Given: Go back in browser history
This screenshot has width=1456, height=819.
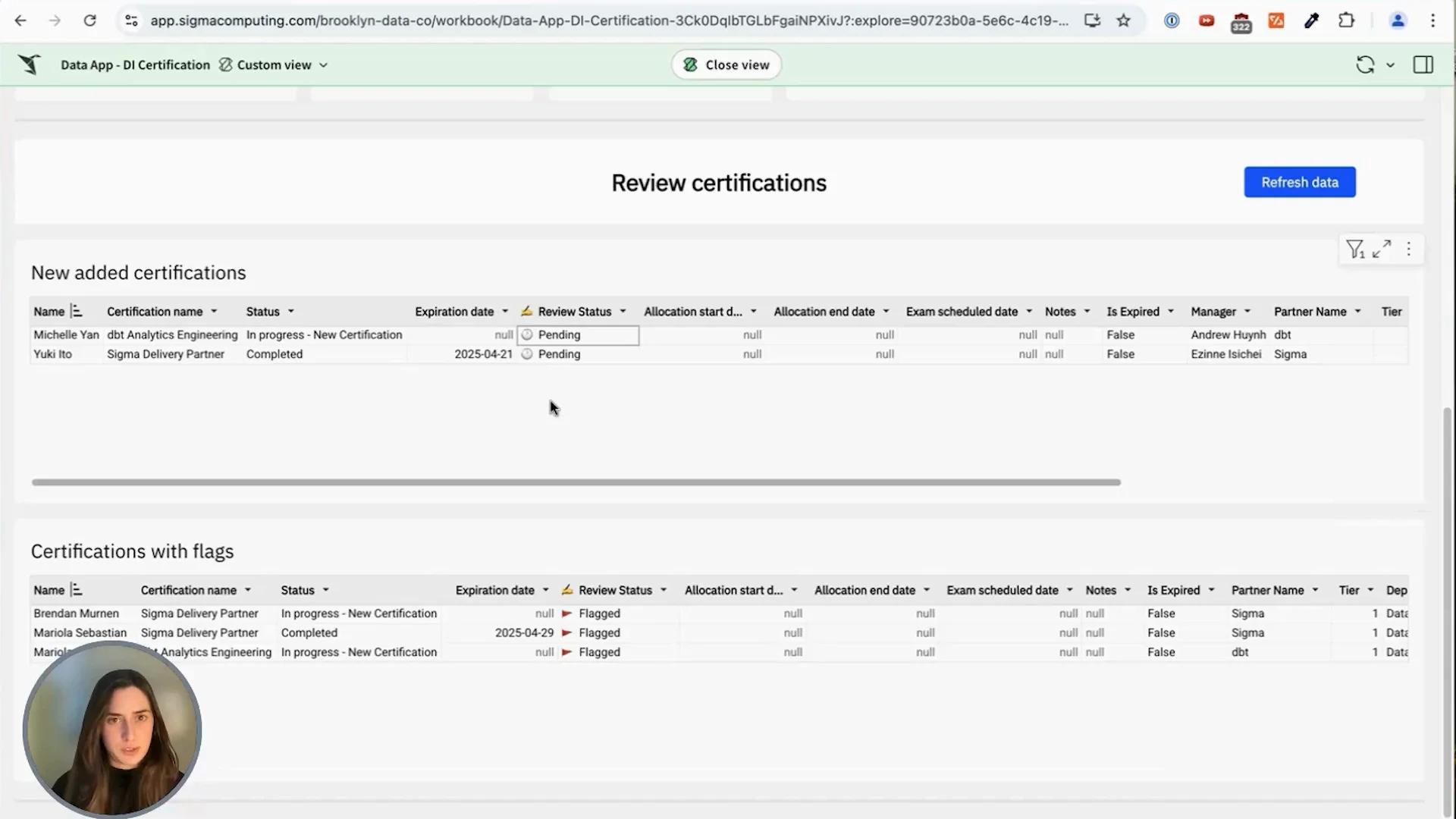Looking at the screenshot, I should [x=20, y=20].
